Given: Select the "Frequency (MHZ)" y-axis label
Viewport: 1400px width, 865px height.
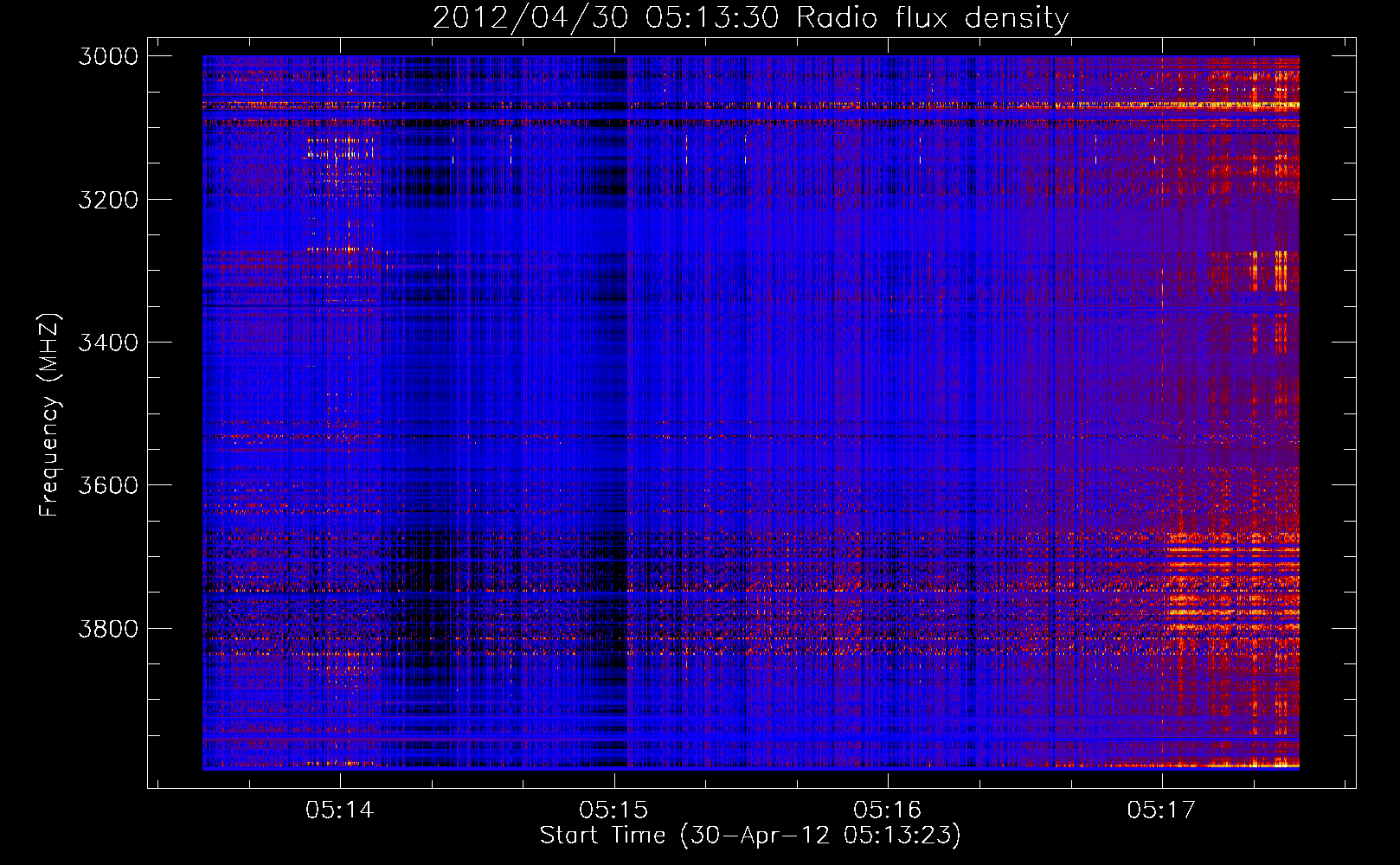Looking at the screenshot, I should (x=49, y=415).
